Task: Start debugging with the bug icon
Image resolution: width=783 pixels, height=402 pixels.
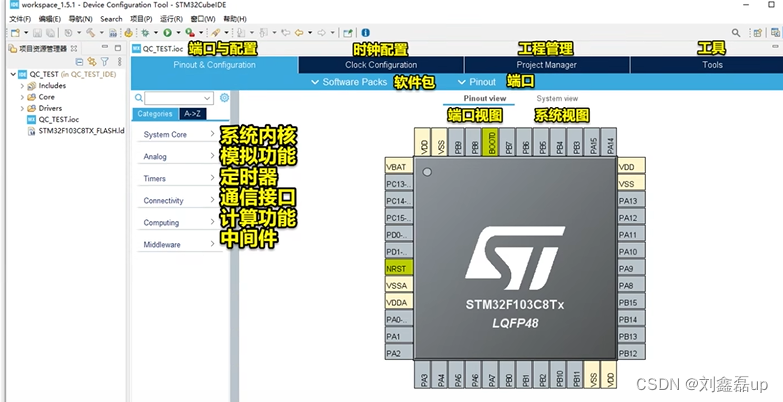Action: point(145,33)
